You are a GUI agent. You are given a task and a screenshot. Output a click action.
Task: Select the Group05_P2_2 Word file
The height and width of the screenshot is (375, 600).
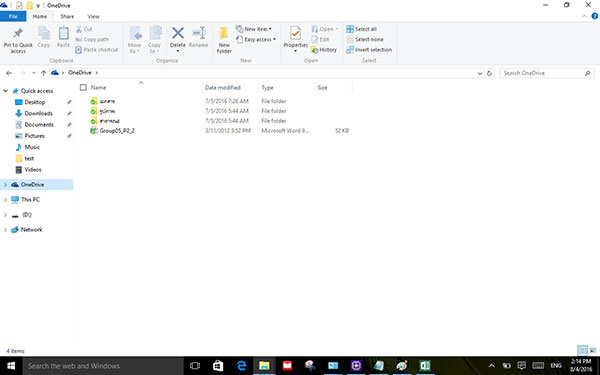click(117, 130)
